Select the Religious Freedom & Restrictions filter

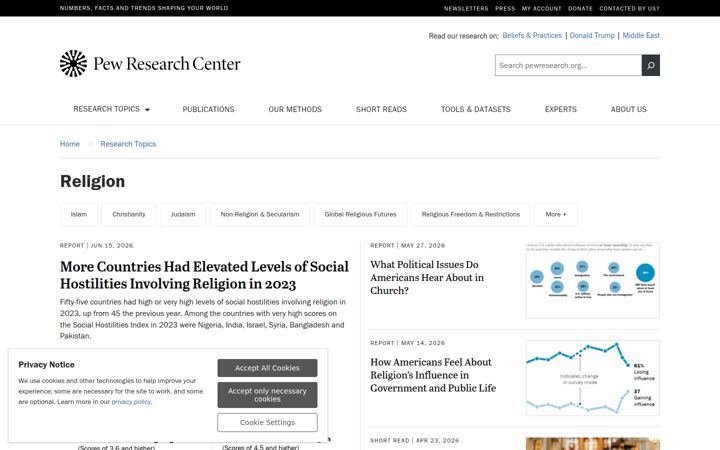tap(471, 214)
